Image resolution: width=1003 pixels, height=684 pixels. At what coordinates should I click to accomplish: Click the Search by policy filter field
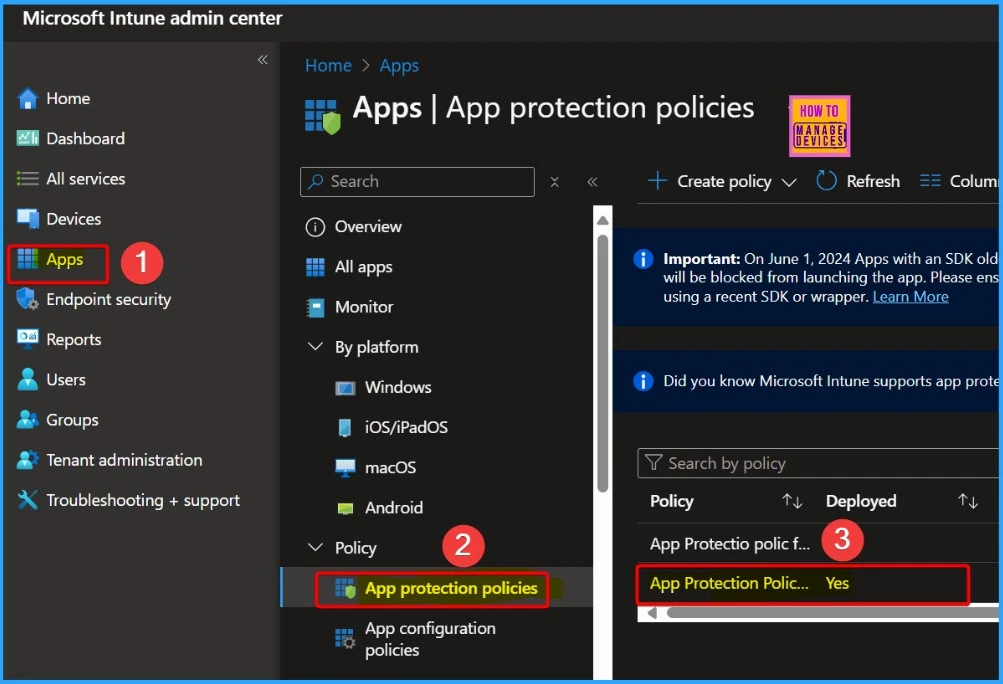pyautogui.click(x=818, y=463)
